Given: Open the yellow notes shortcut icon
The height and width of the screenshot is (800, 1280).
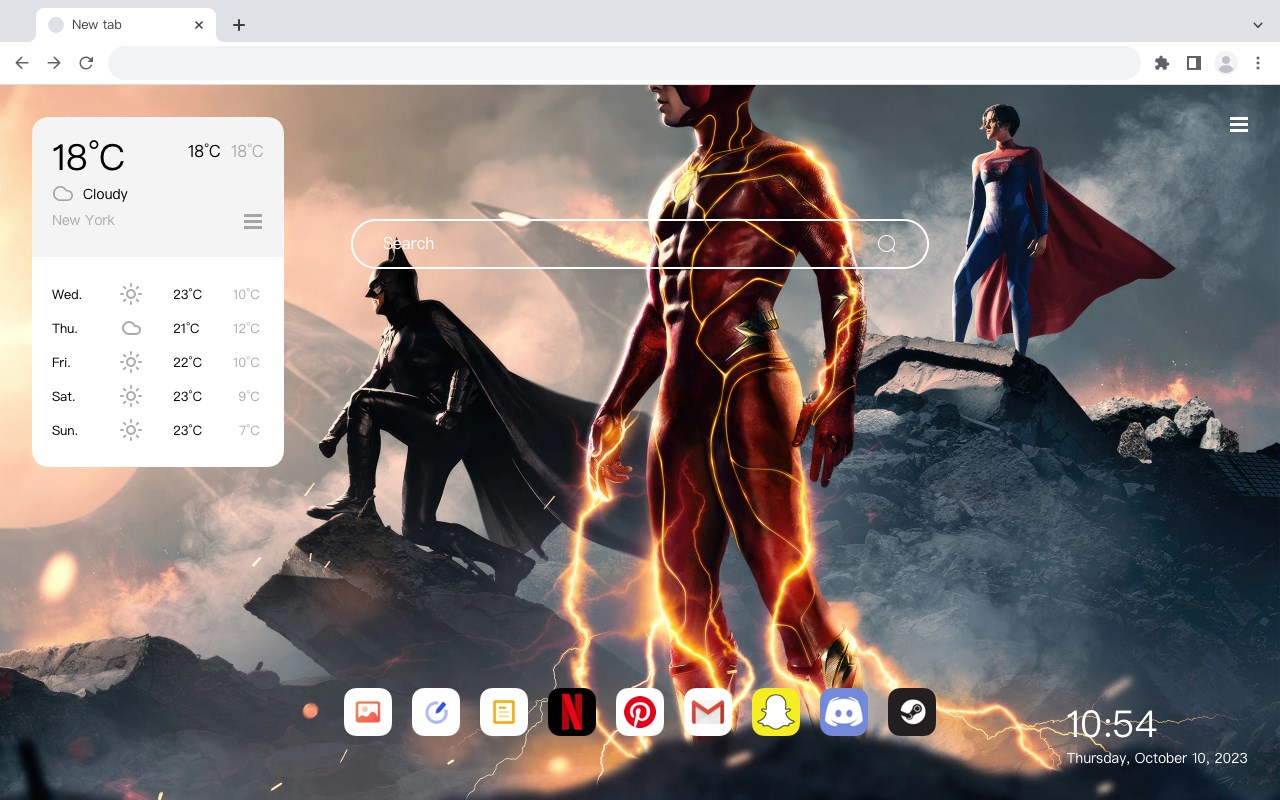Looking at the screenshot, I should (504, 712).
